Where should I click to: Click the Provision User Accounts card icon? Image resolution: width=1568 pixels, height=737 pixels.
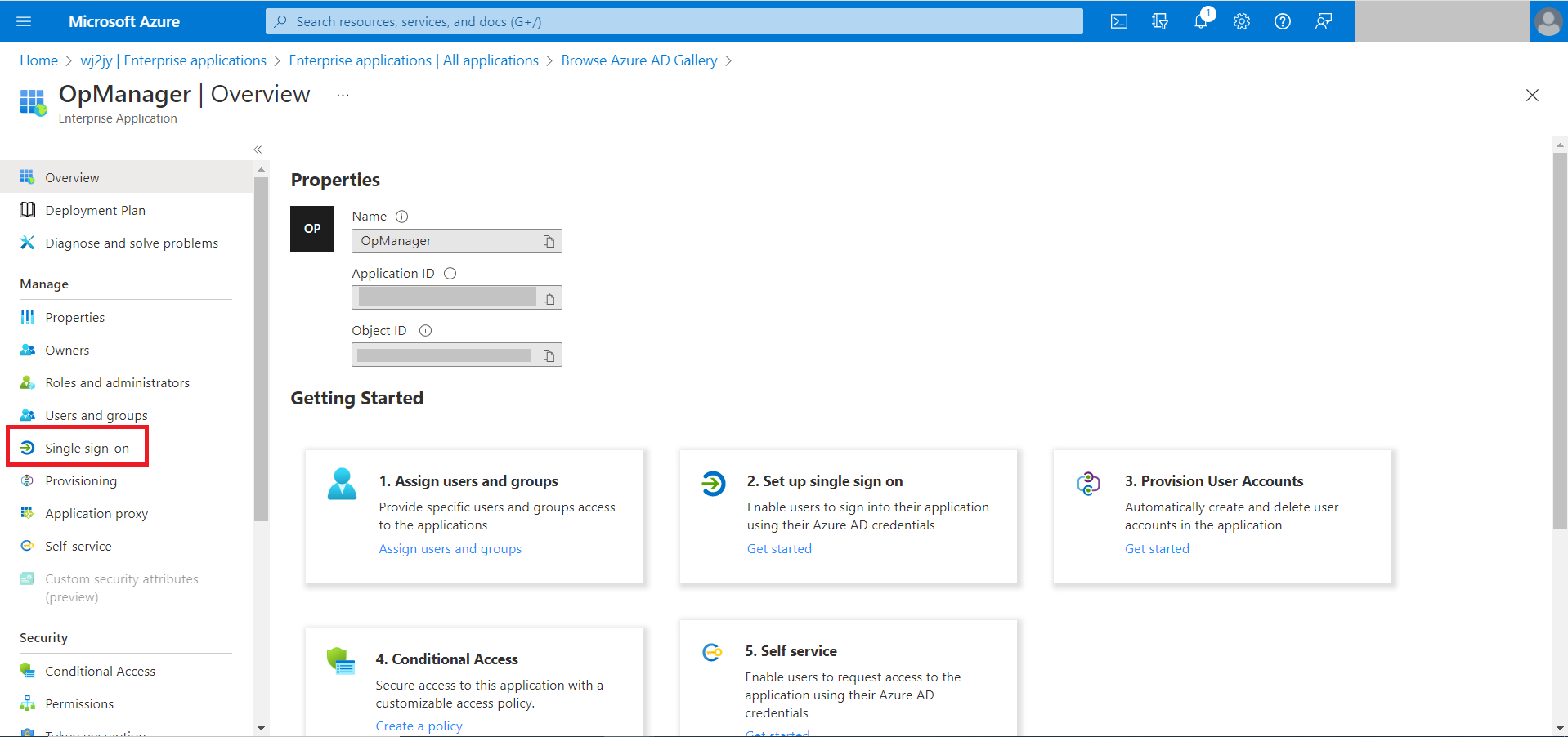(1088, 484)
